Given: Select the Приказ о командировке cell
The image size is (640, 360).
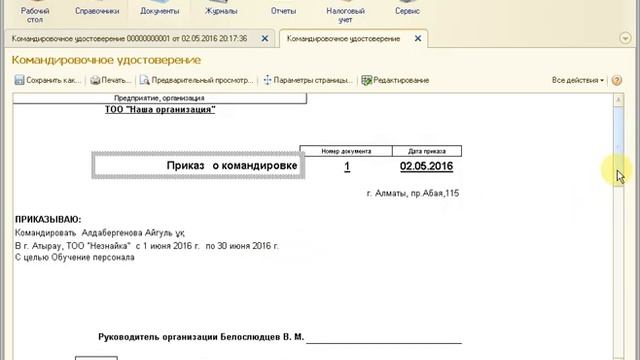Looking at the screenshot, I should tap(198, 165).
